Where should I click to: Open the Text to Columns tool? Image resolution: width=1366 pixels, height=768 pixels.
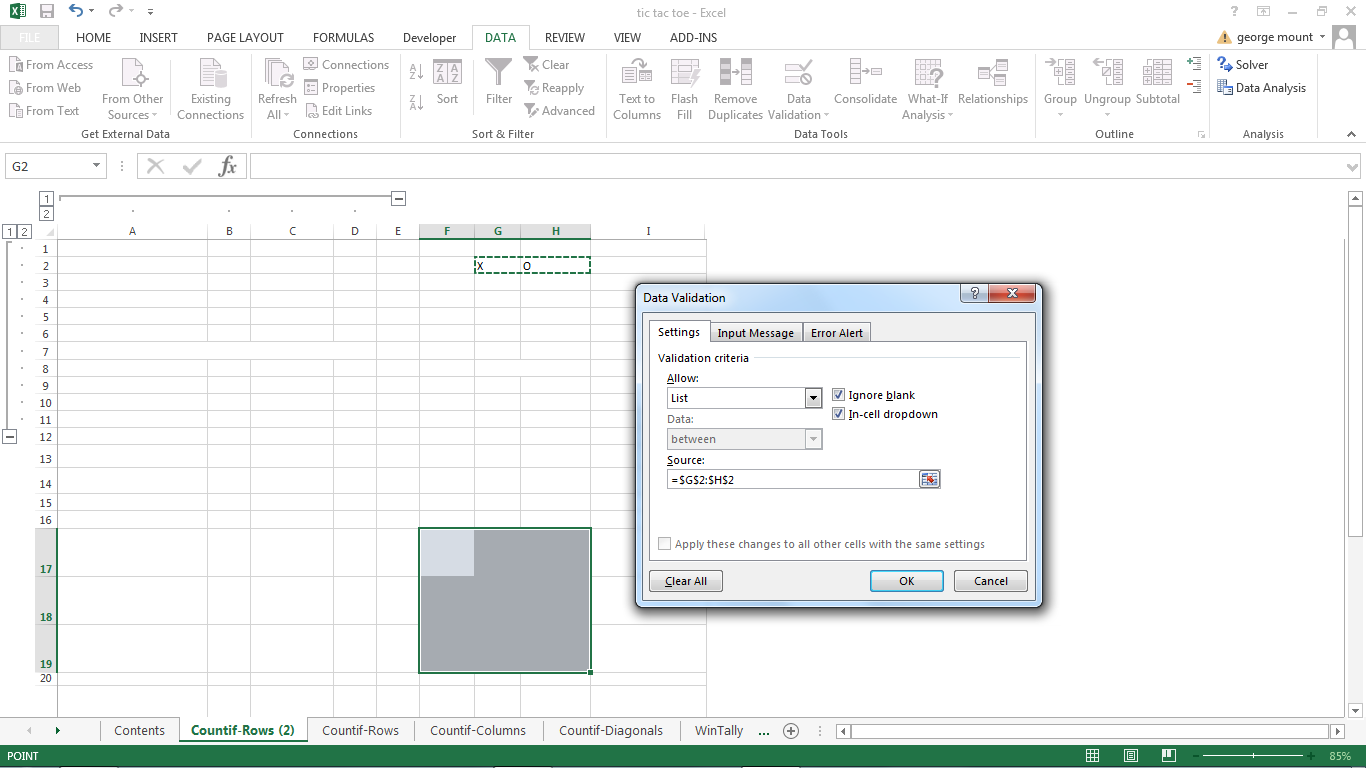pyautogui.click(x=637, y=74)
